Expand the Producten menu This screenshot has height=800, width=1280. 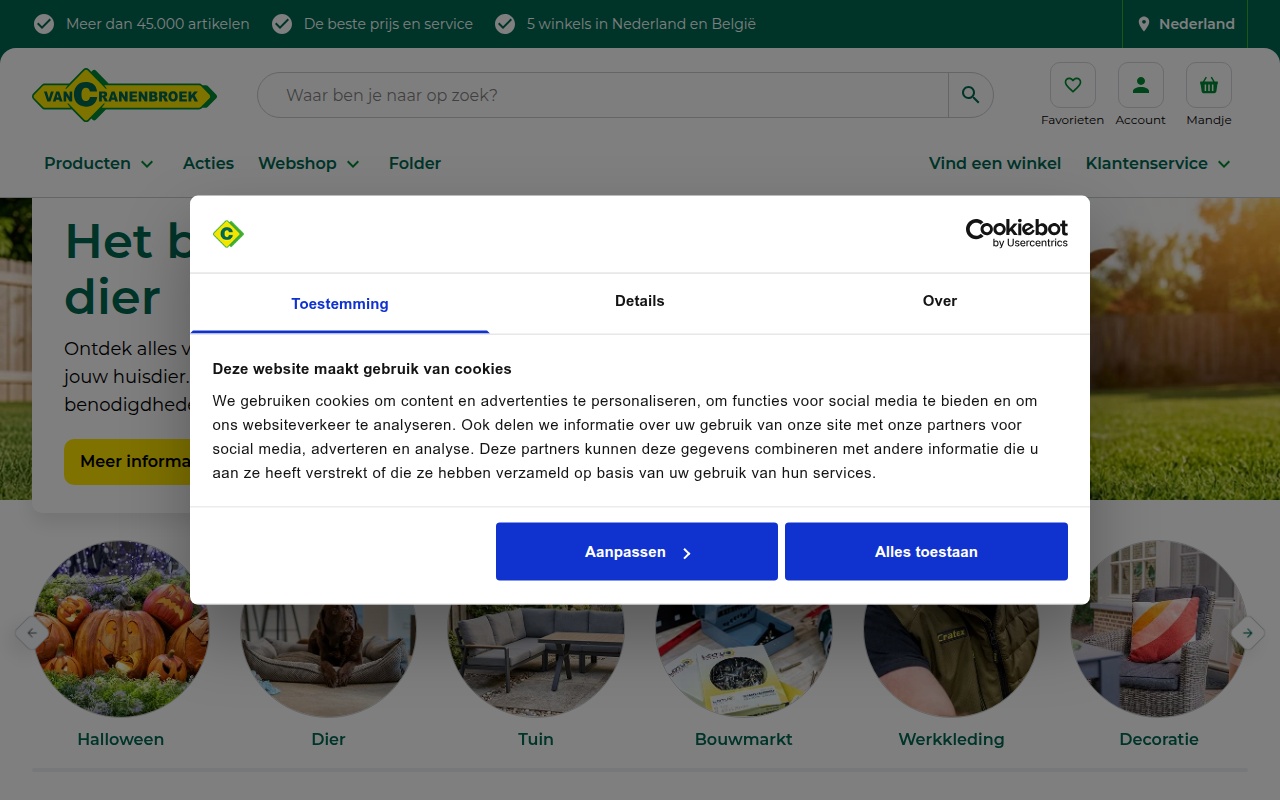[99, 163]
